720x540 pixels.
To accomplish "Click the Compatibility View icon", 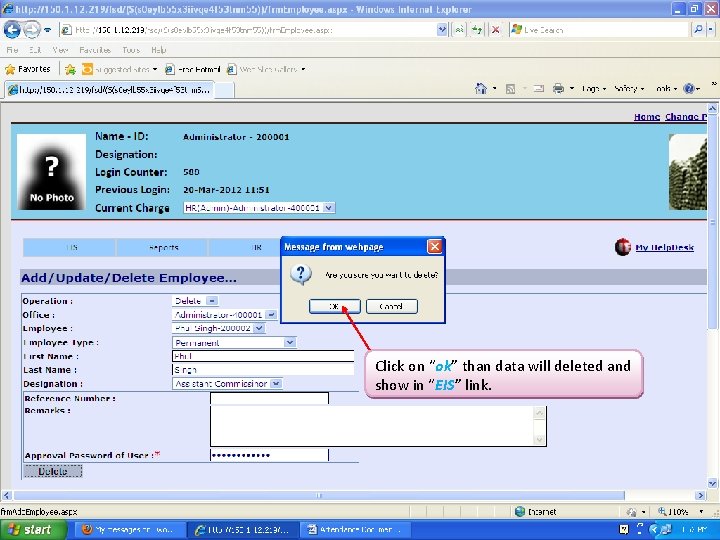I will pyautogui.click(x=459, y=30).
